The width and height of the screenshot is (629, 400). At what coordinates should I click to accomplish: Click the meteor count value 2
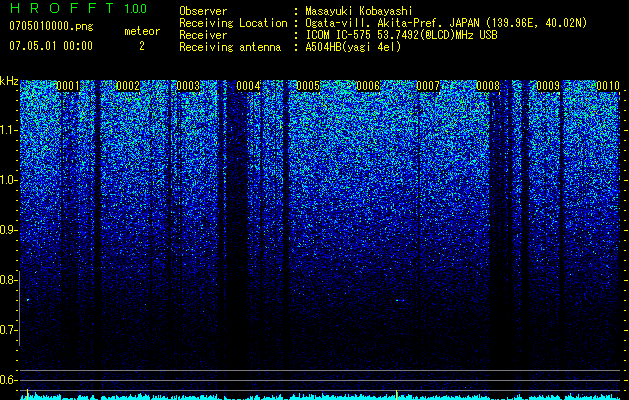[142, 46]
